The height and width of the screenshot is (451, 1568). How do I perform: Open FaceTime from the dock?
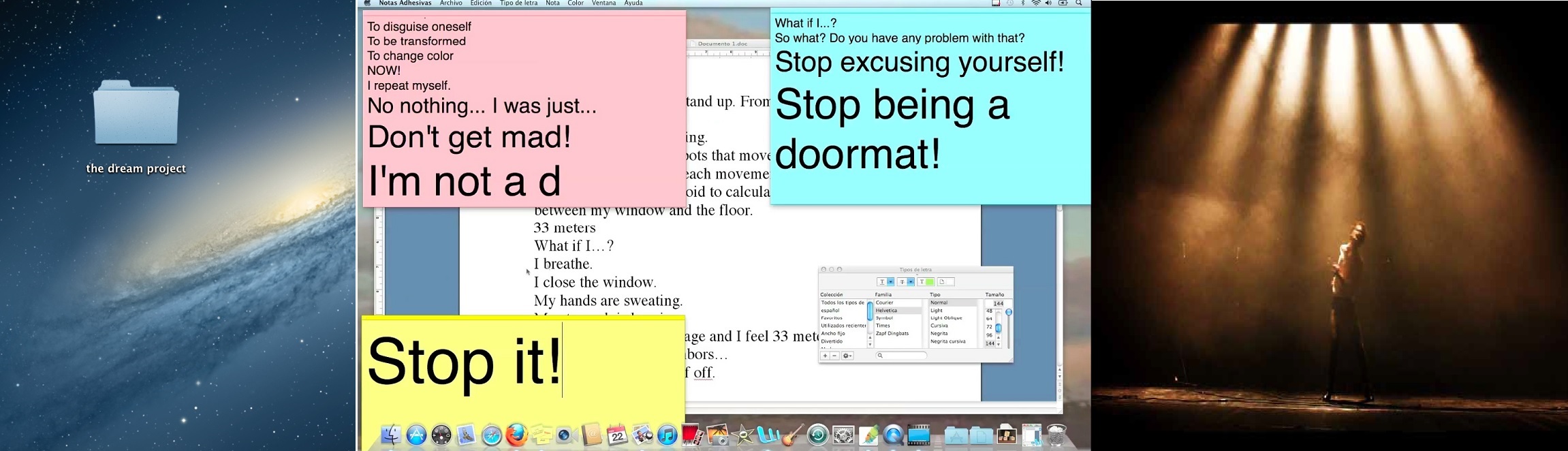click(x=567, y=435)
